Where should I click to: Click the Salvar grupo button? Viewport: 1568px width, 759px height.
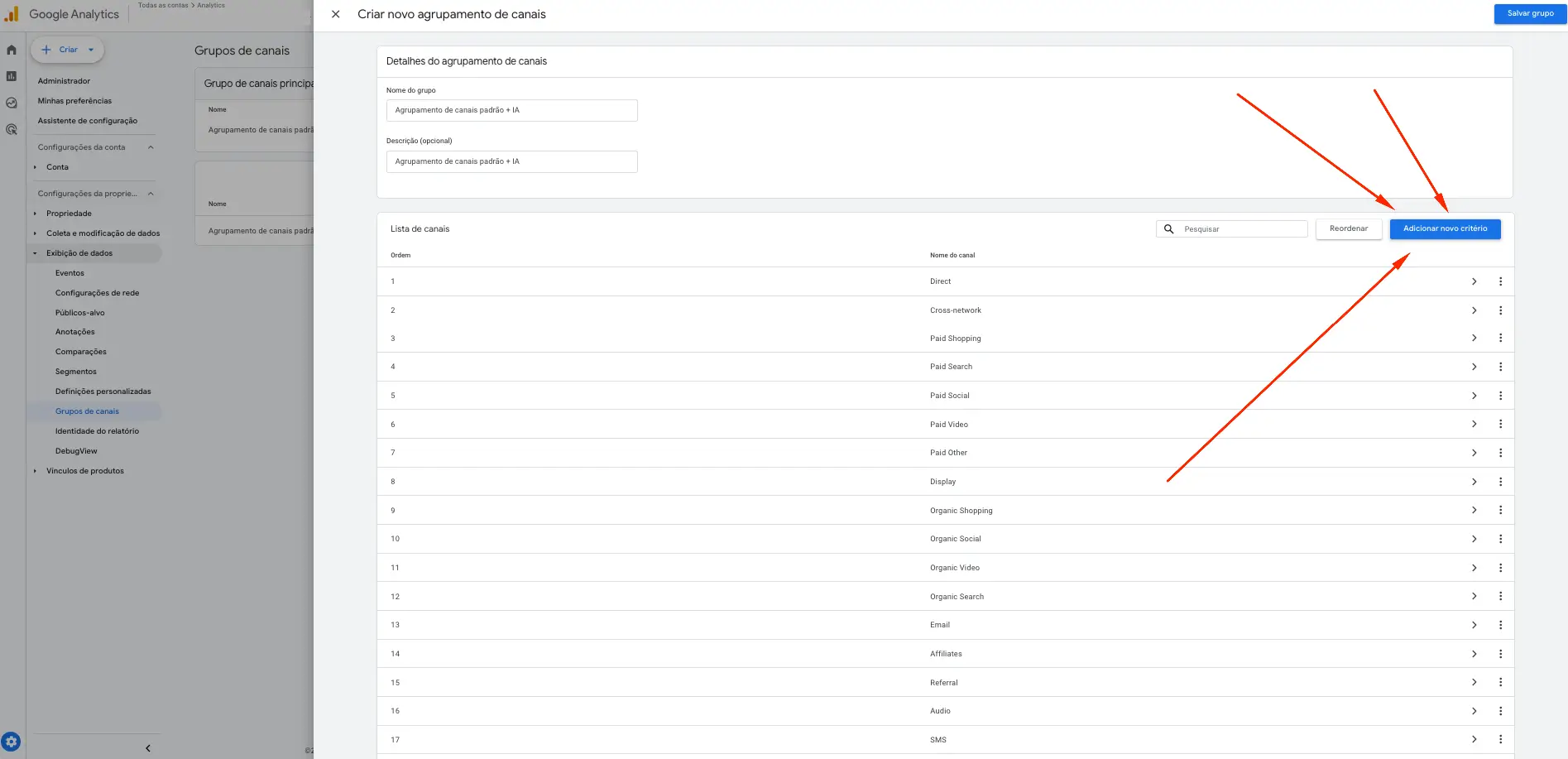pyautogui.click(x=1529, y=14)
